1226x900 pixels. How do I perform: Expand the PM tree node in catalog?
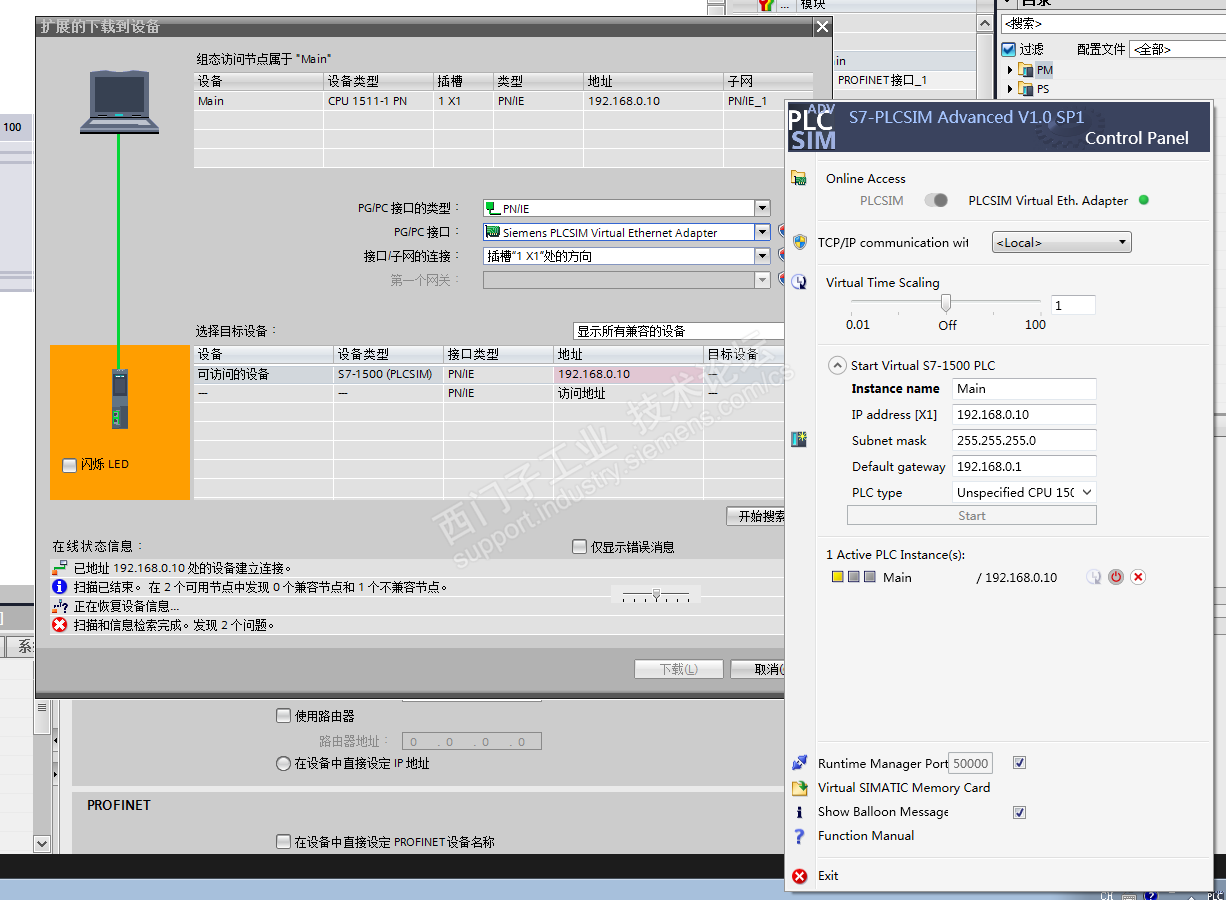(x=1010, y=70)
